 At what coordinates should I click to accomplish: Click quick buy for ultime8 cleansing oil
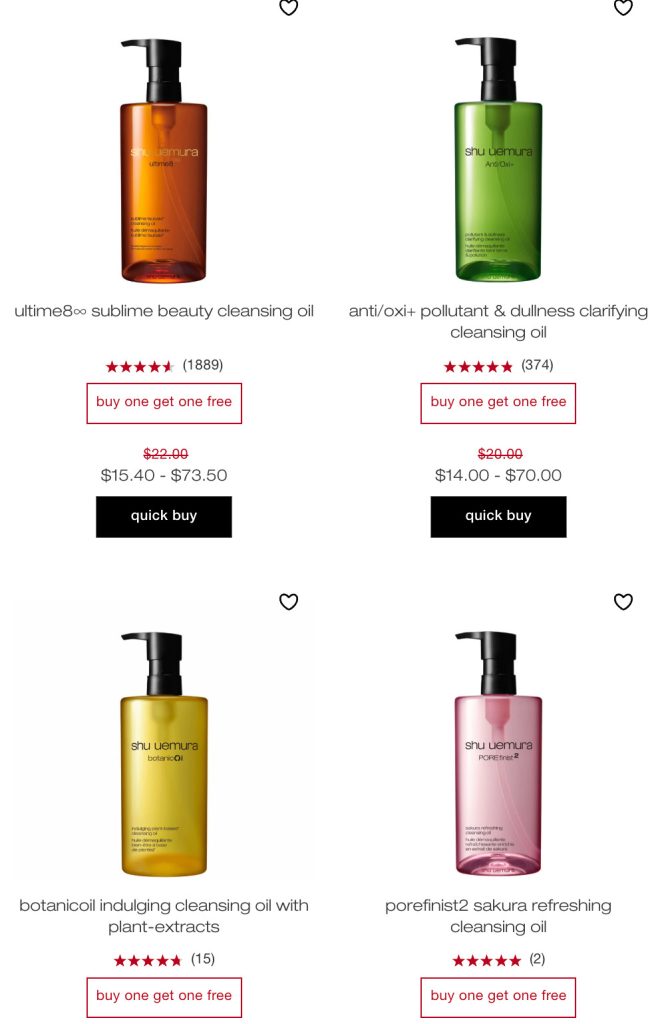(x=164, y=517)
